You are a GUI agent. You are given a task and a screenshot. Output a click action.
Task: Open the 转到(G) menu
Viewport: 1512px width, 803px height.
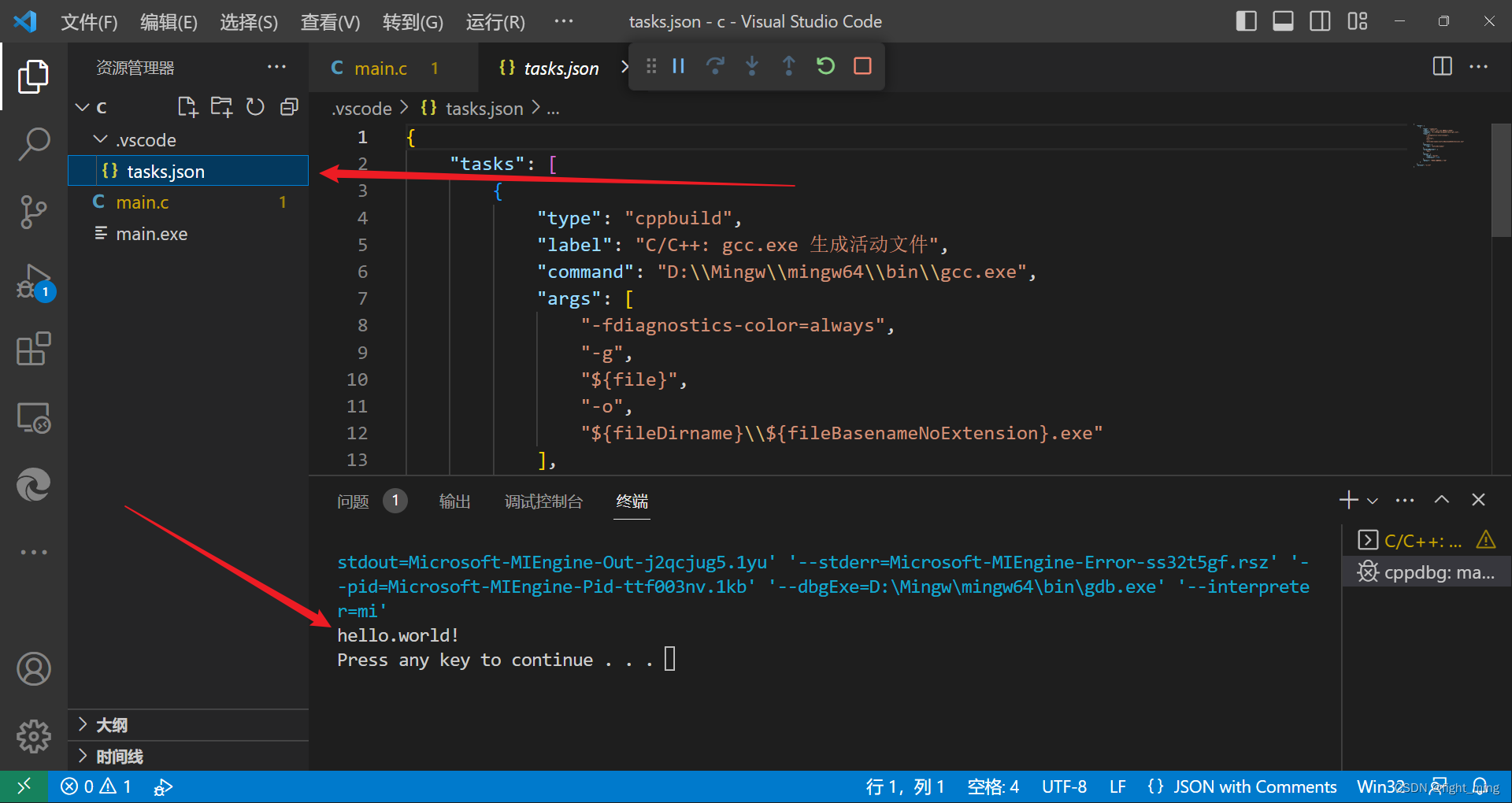pos(413,22)
